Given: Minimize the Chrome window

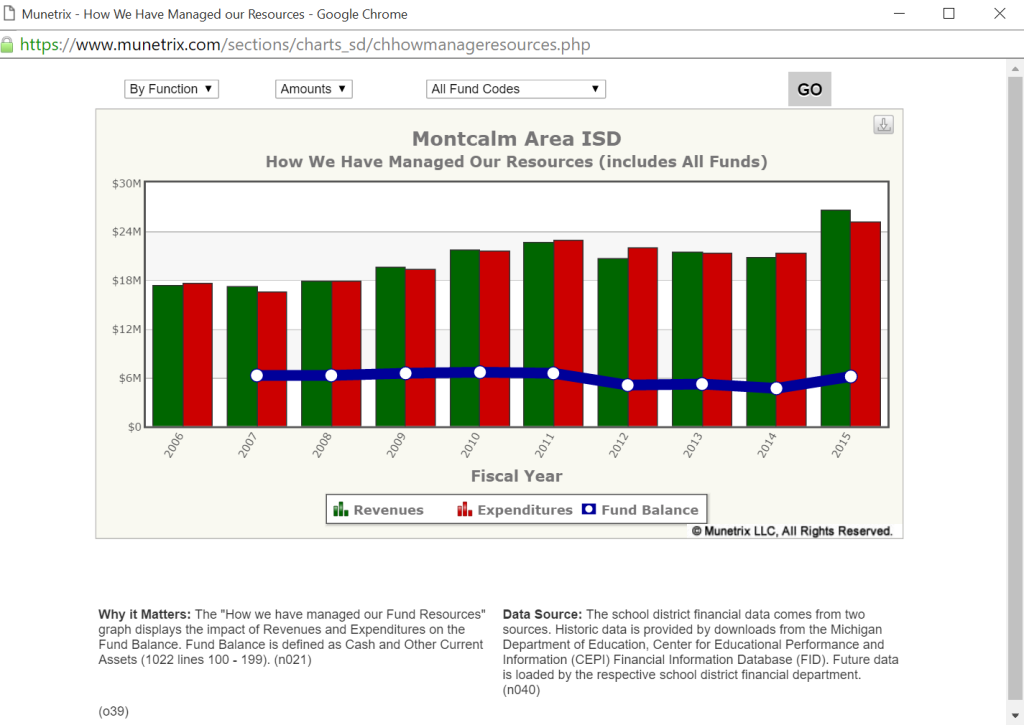Looking at the screenshot, I should pos(899,14).
